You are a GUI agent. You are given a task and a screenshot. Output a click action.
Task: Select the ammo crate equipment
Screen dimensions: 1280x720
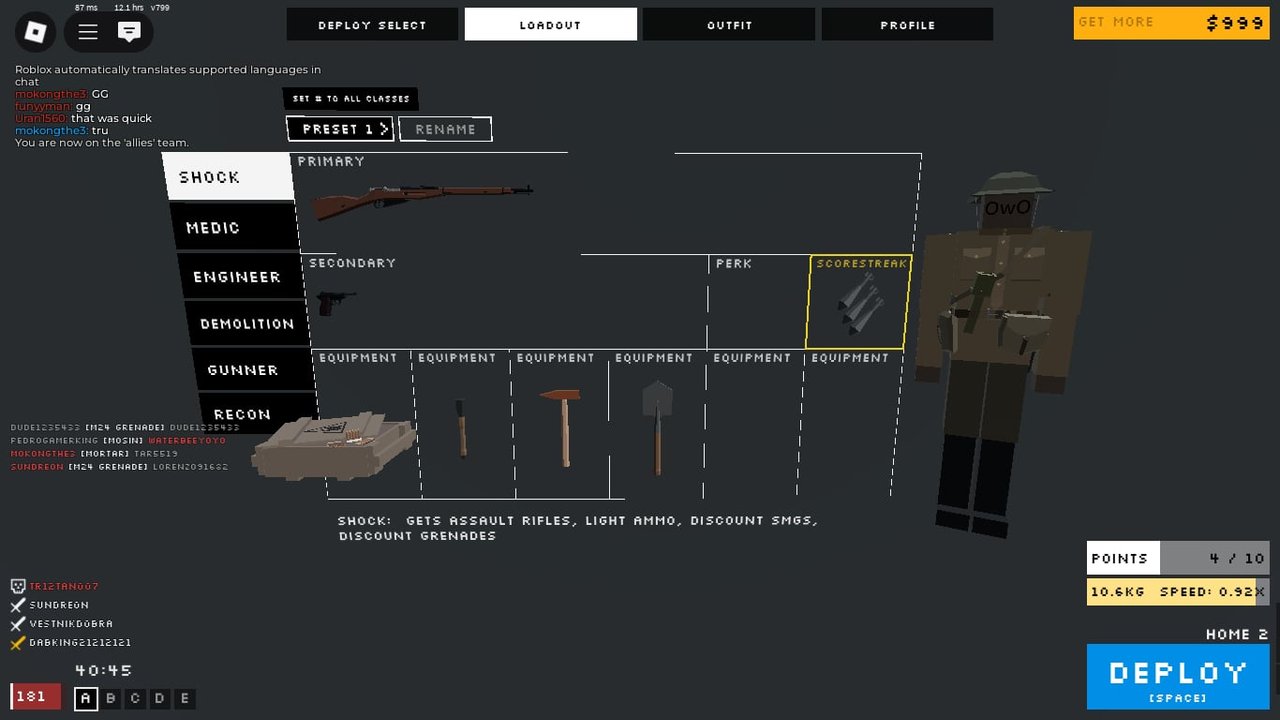tap(335, 445)
